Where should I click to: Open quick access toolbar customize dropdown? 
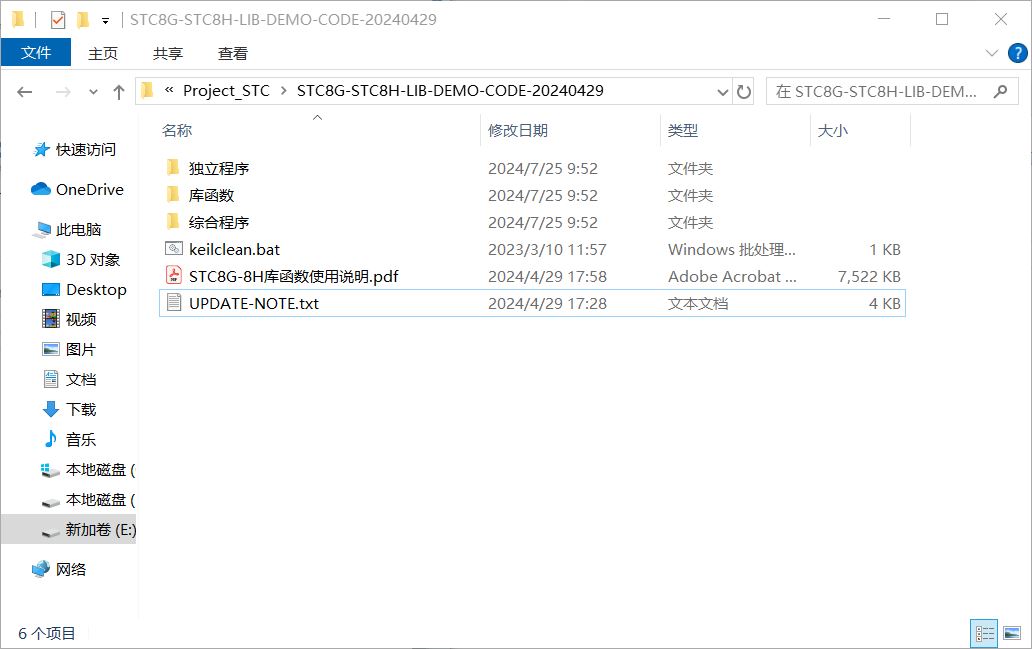click(105, 20)
